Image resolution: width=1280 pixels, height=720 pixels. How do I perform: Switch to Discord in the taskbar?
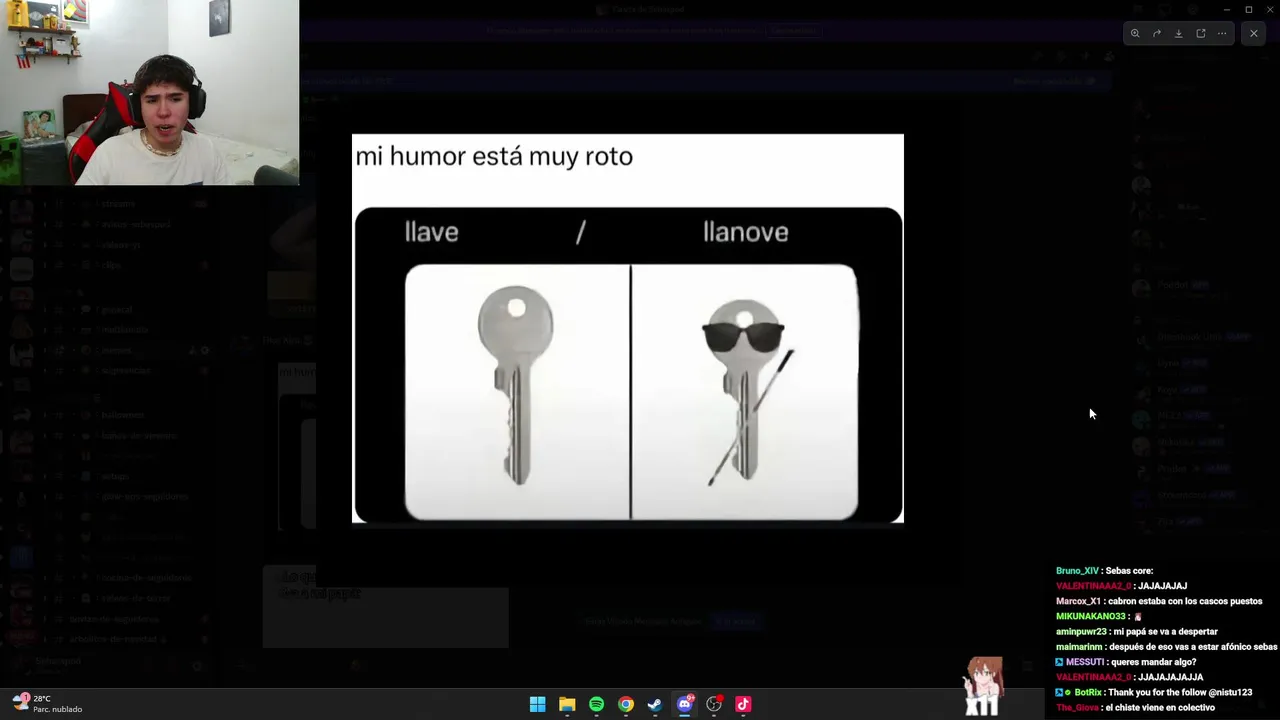click(x=685, y=704)
